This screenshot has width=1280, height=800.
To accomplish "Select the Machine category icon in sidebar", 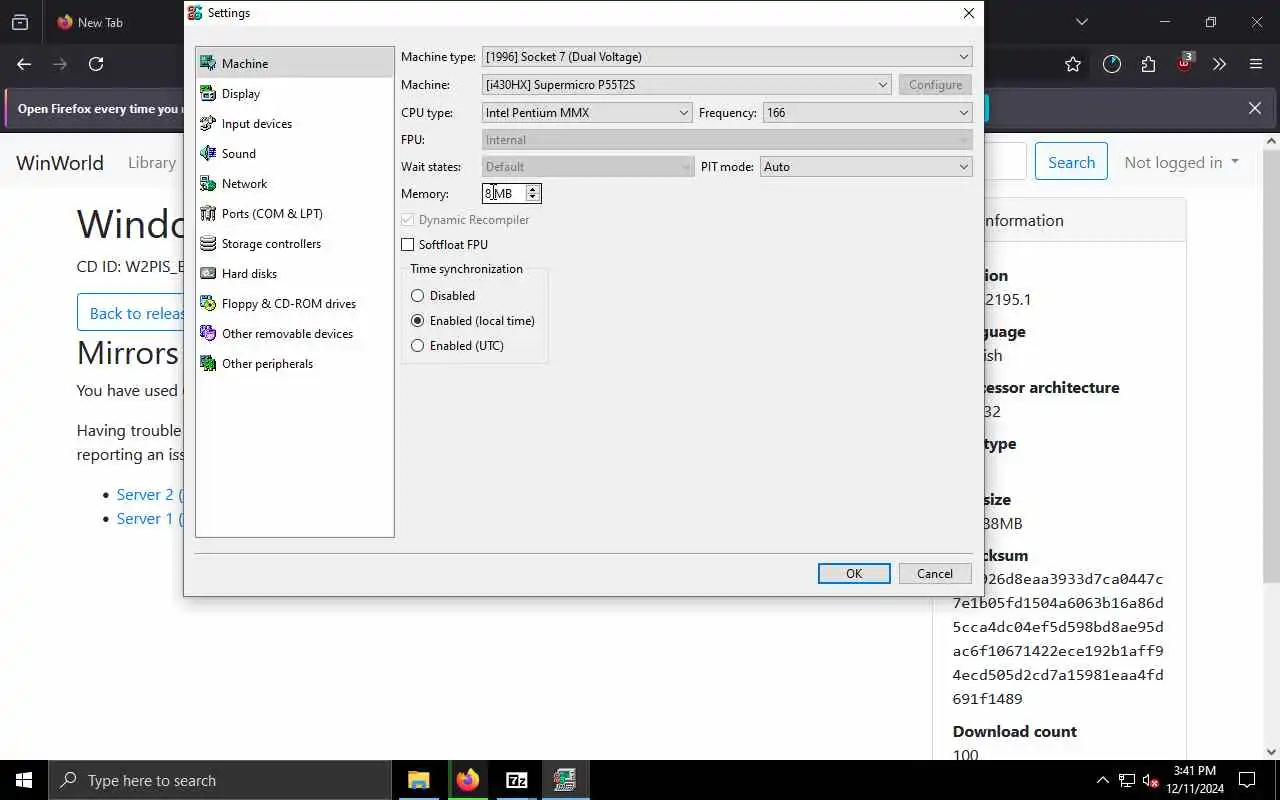I will pos(208,63).
